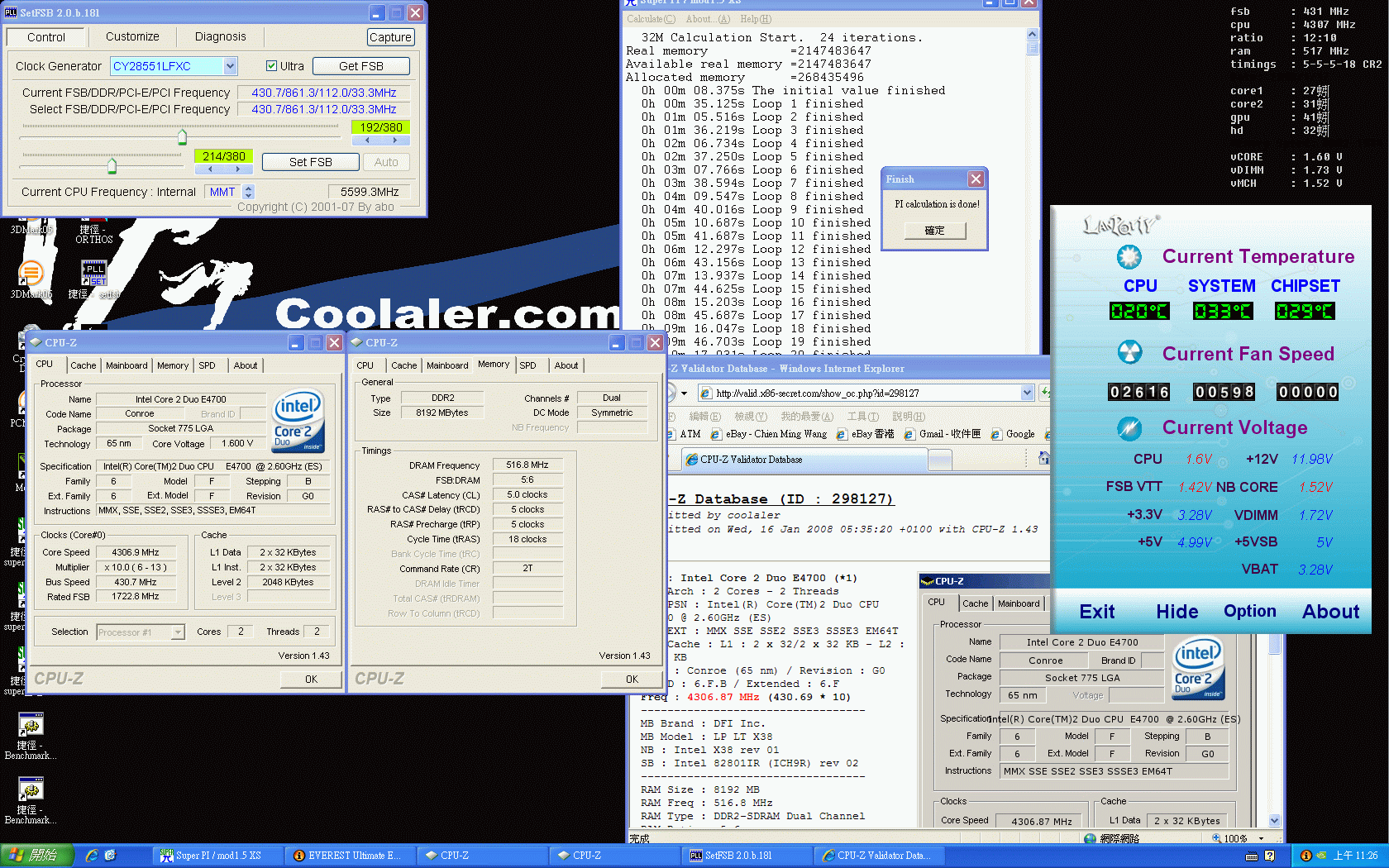Click Option in the Lanparty monitor
Screen dimensions: 1389x868
(x=1250, y=612)
